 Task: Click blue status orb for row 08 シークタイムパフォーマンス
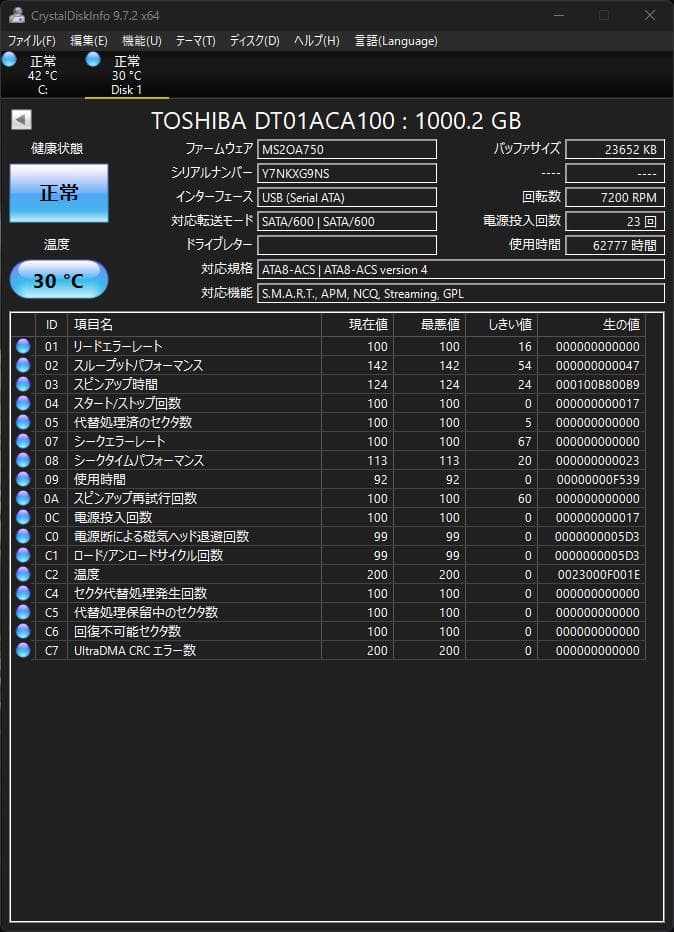click(x=23, y=460)
